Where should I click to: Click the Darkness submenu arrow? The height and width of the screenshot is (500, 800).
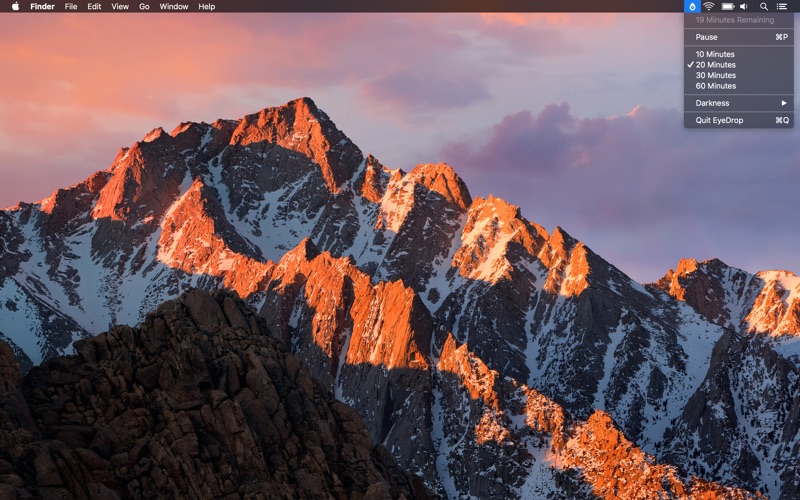click(x=784, y=103)
